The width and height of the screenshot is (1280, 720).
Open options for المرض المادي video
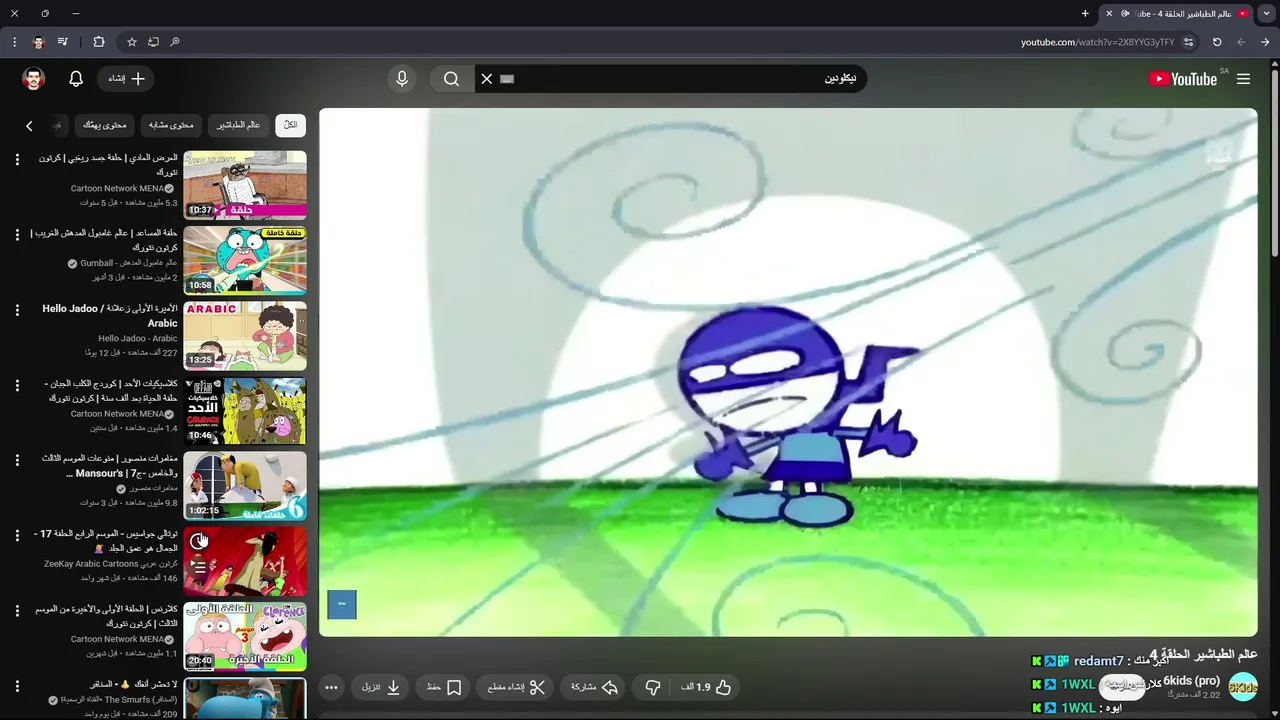[x=17, y=159]
